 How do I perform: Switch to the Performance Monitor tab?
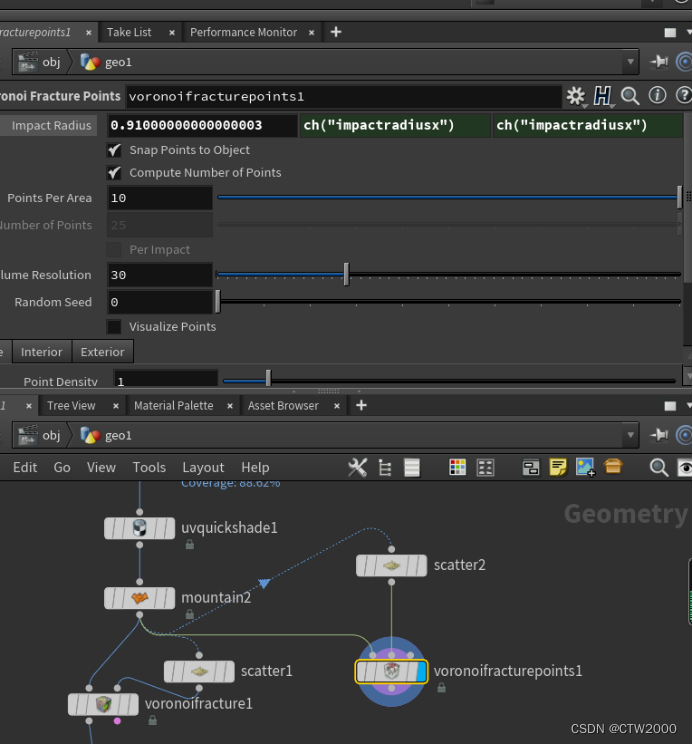tap(243, 32)
